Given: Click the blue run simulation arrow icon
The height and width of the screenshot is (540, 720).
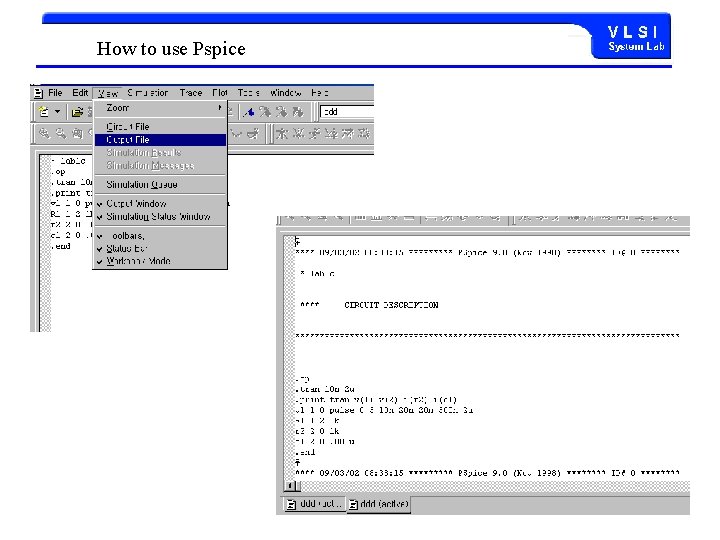Looking at the screenshot, I should [249, 112].
